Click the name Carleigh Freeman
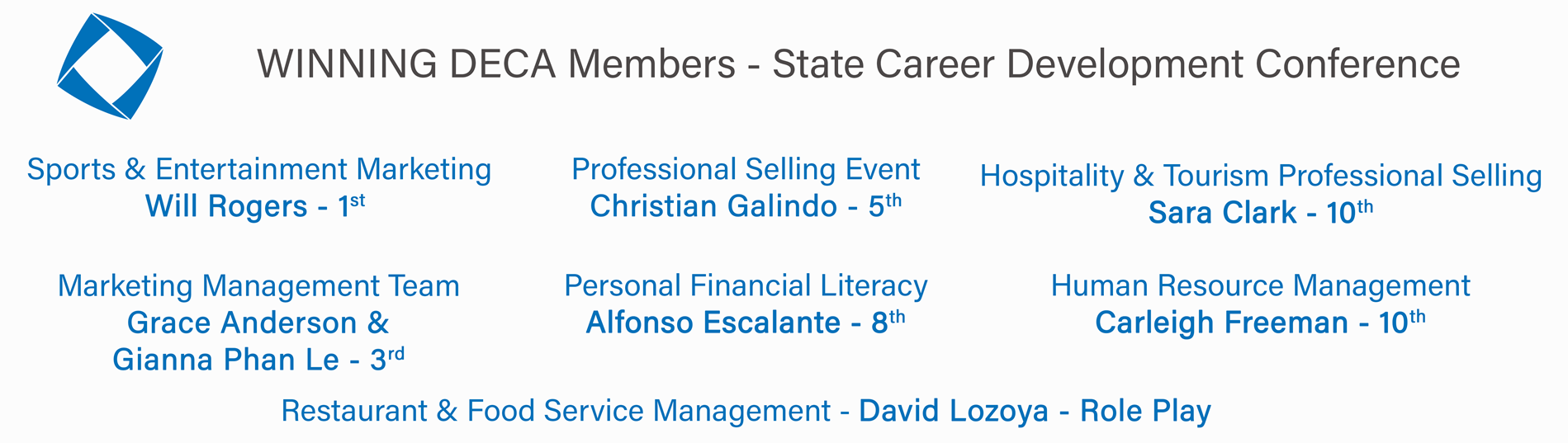The height and width of the screenshot is (443, 1568). click(x=1220, y=323)
